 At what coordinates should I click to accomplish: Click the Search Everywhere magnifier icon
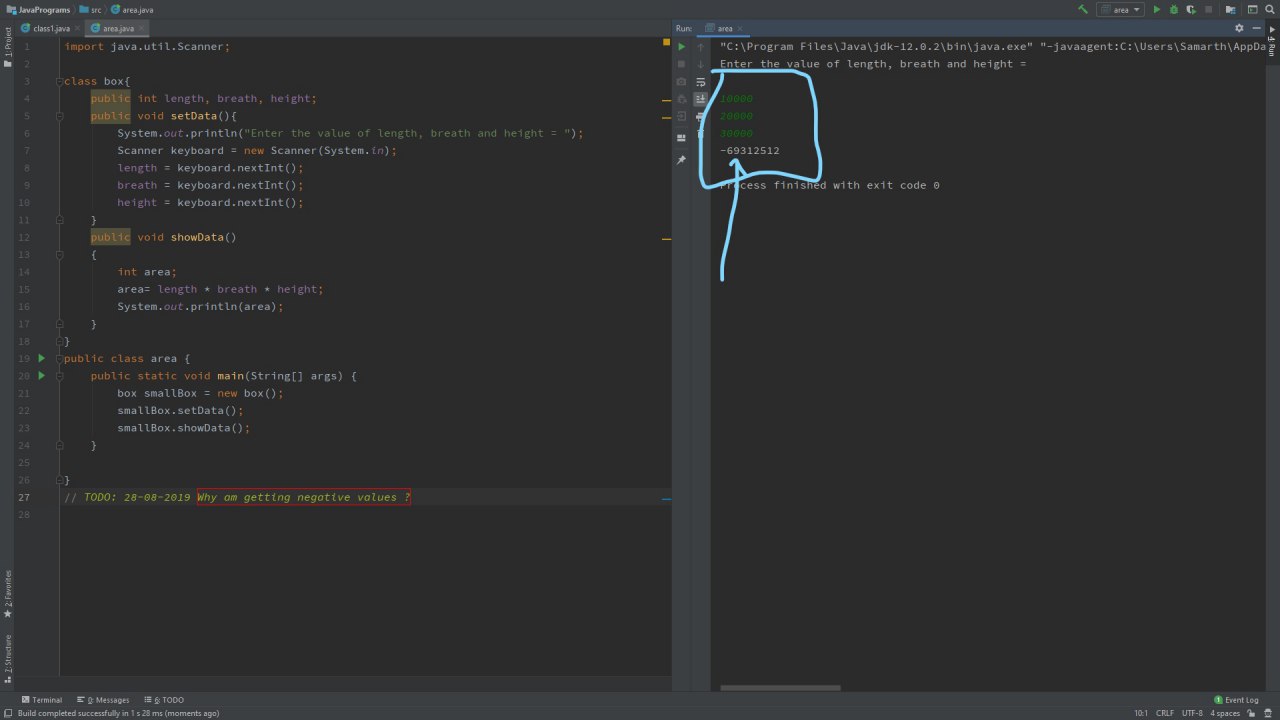tap(1269, 9)
